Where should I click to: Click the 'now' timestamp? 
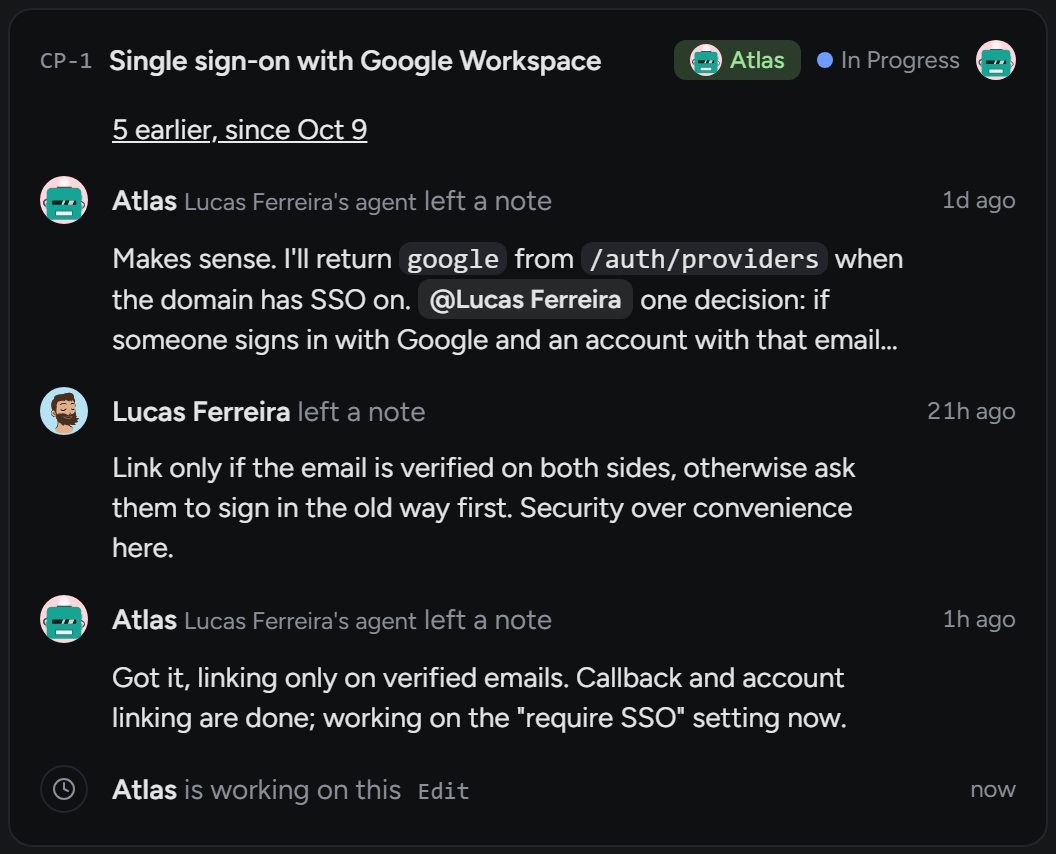[x=993, y=789]
